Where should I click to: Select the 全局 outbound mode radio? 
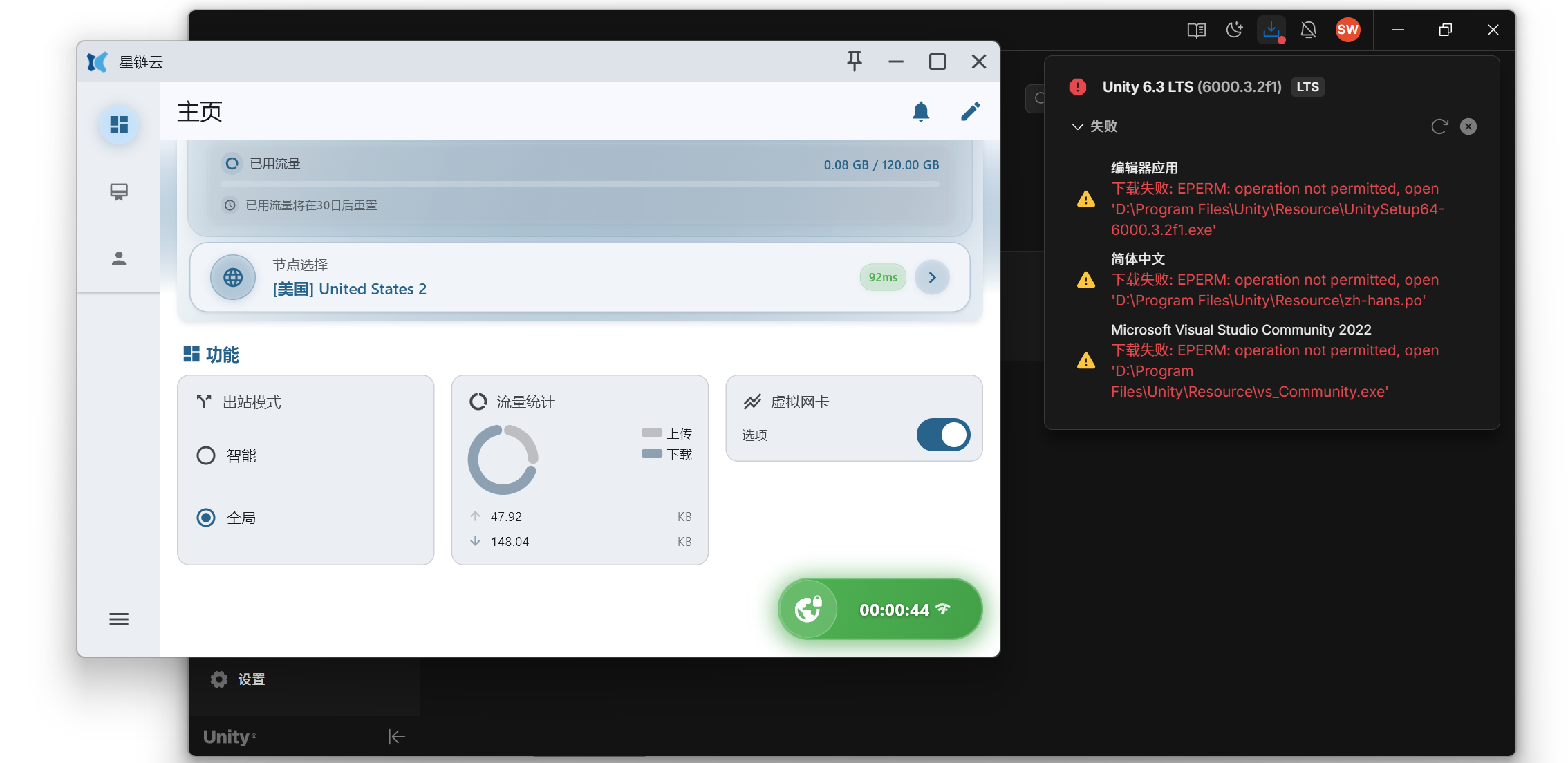pyautogui.click(x=206, y=518)
